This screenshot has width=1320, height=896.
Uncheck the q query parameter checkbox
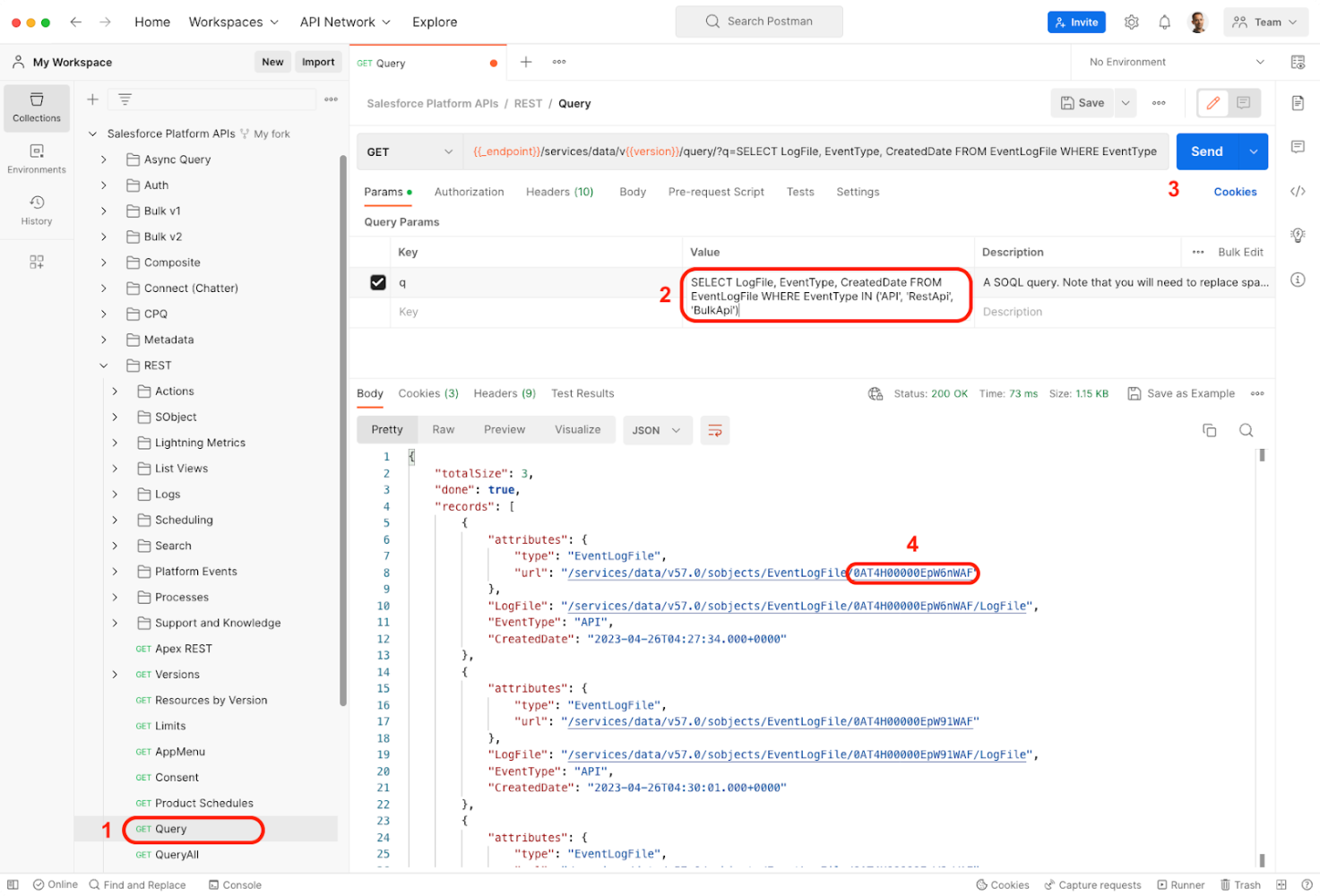tap(378, 282)
